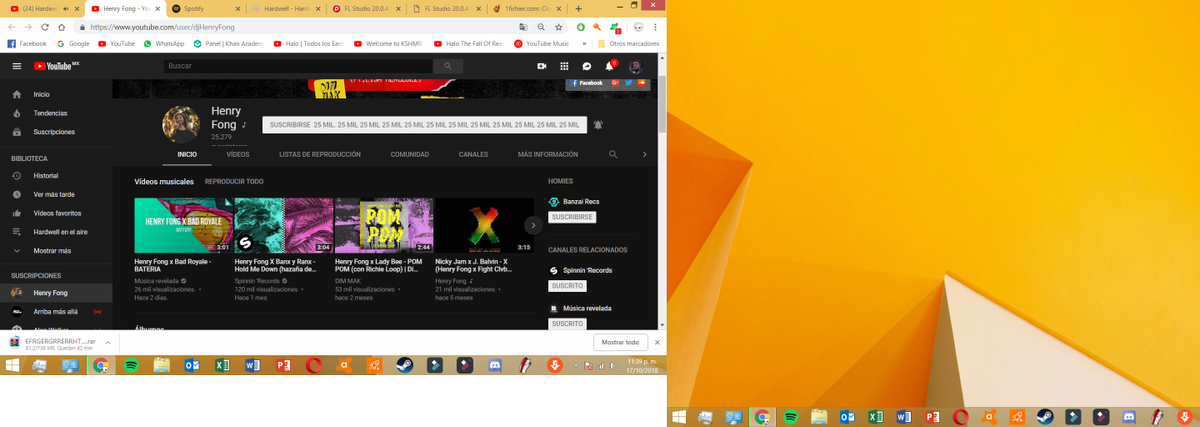The image size is (1200, 427).
Task: Focus the YouTube Buscar search field
Action: coord(299,66)
